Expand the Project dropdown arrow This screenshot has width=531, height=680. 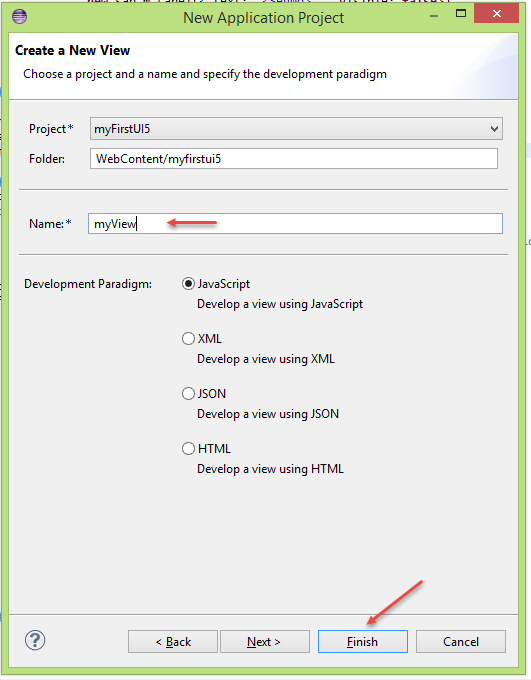click(494, 129)
